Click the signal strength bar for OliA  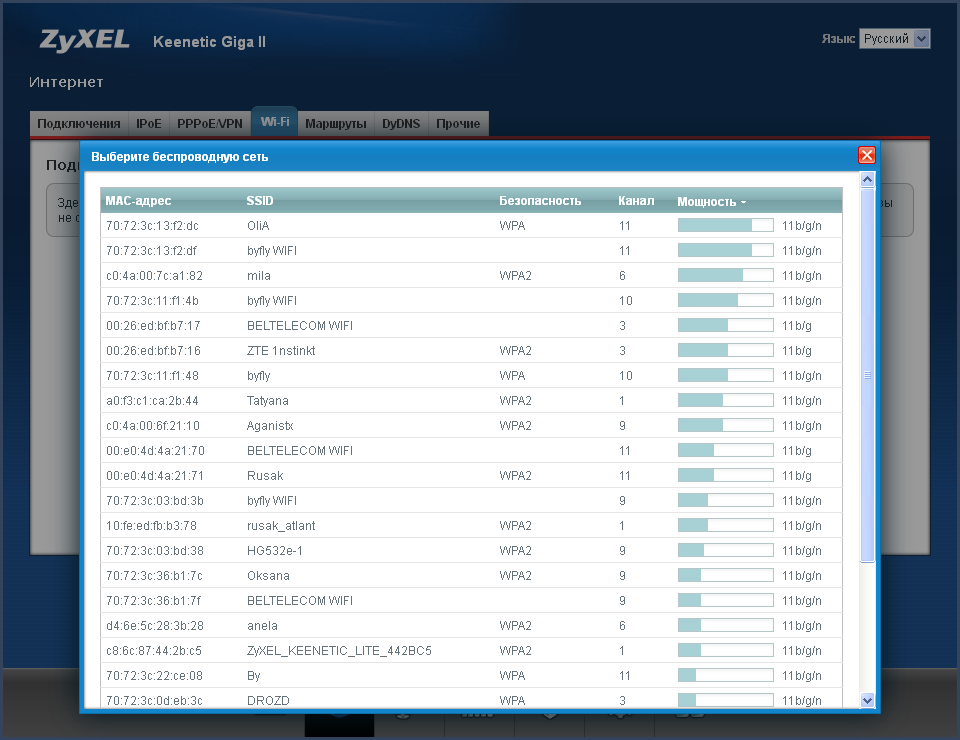point(726,225)
